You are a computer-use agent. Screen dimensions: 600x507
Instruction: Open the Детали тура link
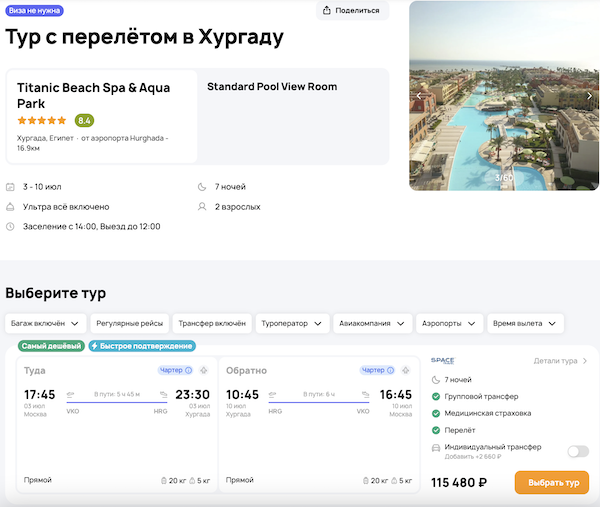(x=560, y=361)
